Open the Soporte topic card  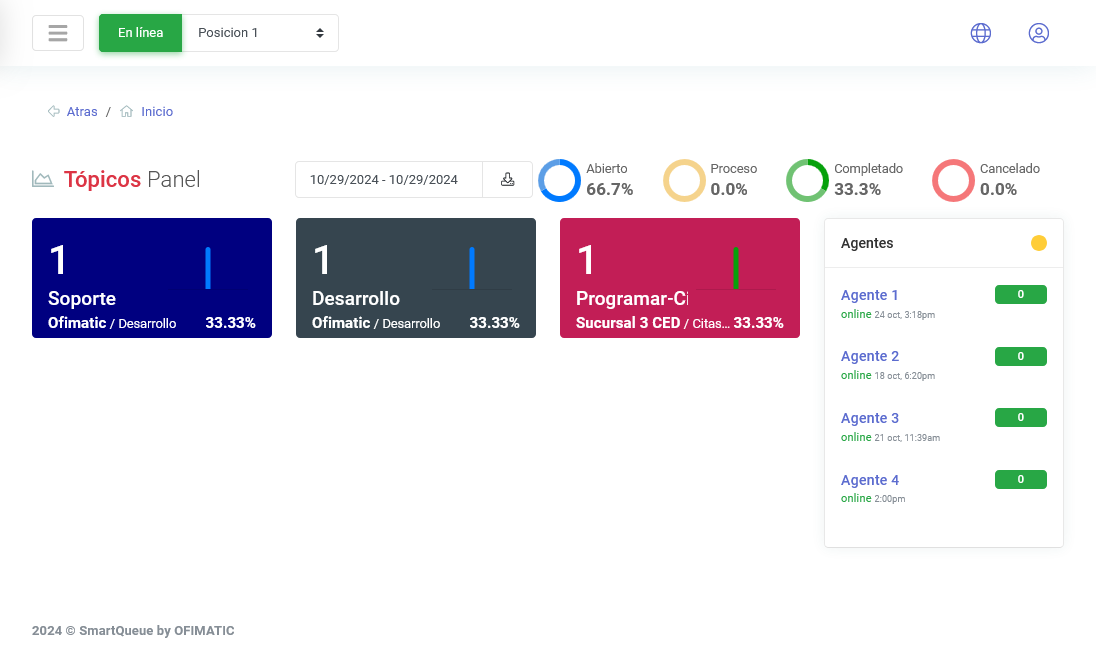152,278
